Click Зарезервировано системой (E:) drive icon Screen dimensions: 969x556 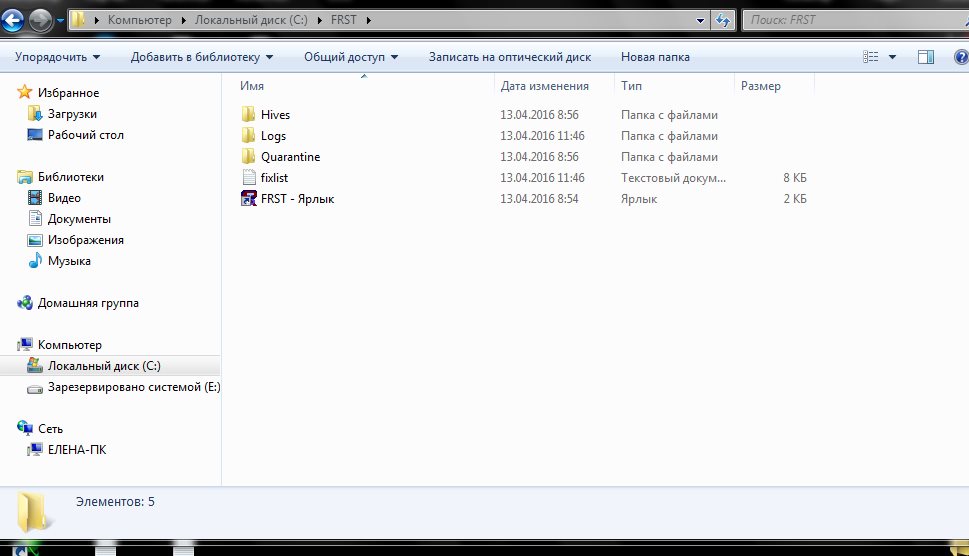(35, 388)
